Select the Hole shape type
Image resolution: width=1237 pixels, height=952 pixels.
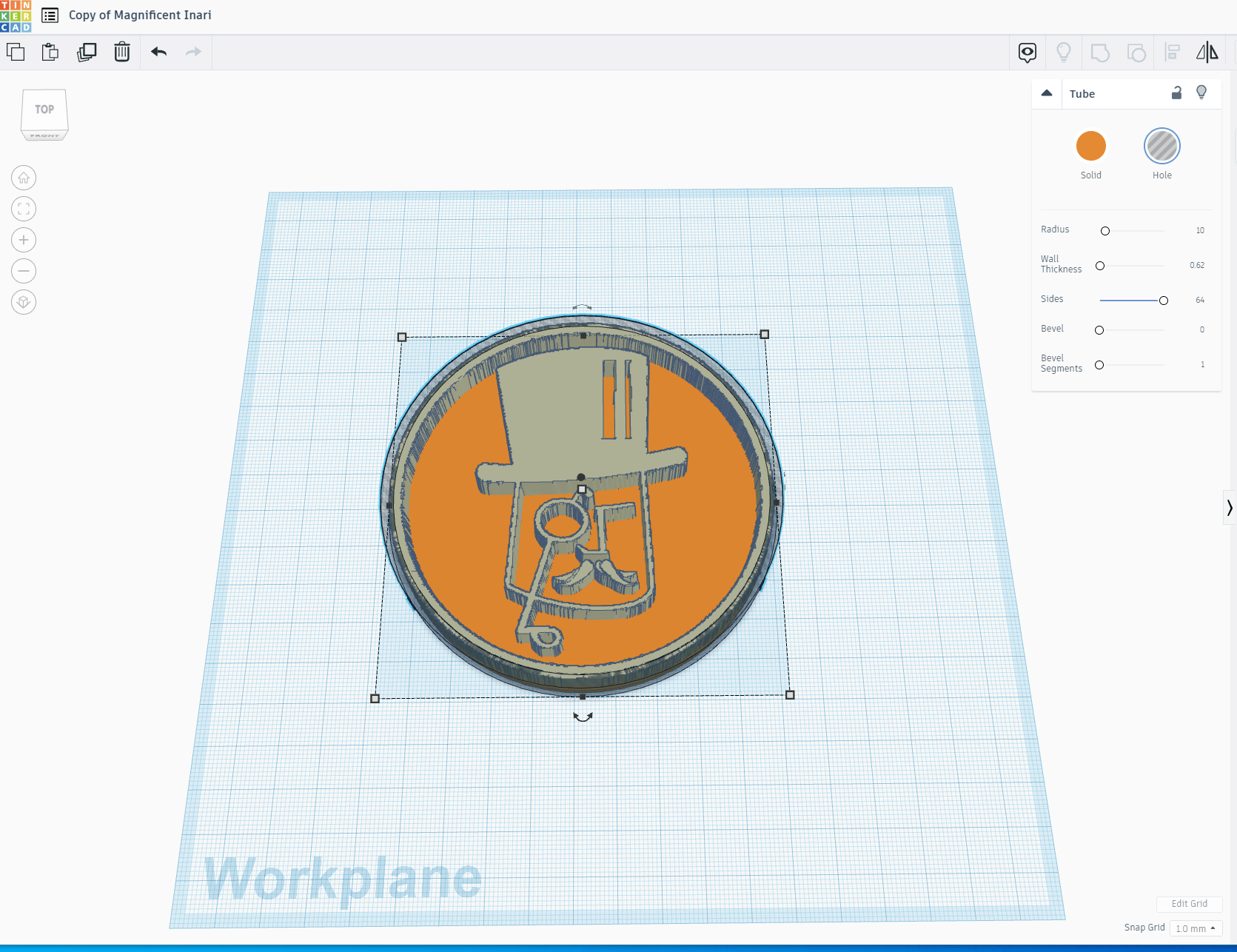point(1161,146)
